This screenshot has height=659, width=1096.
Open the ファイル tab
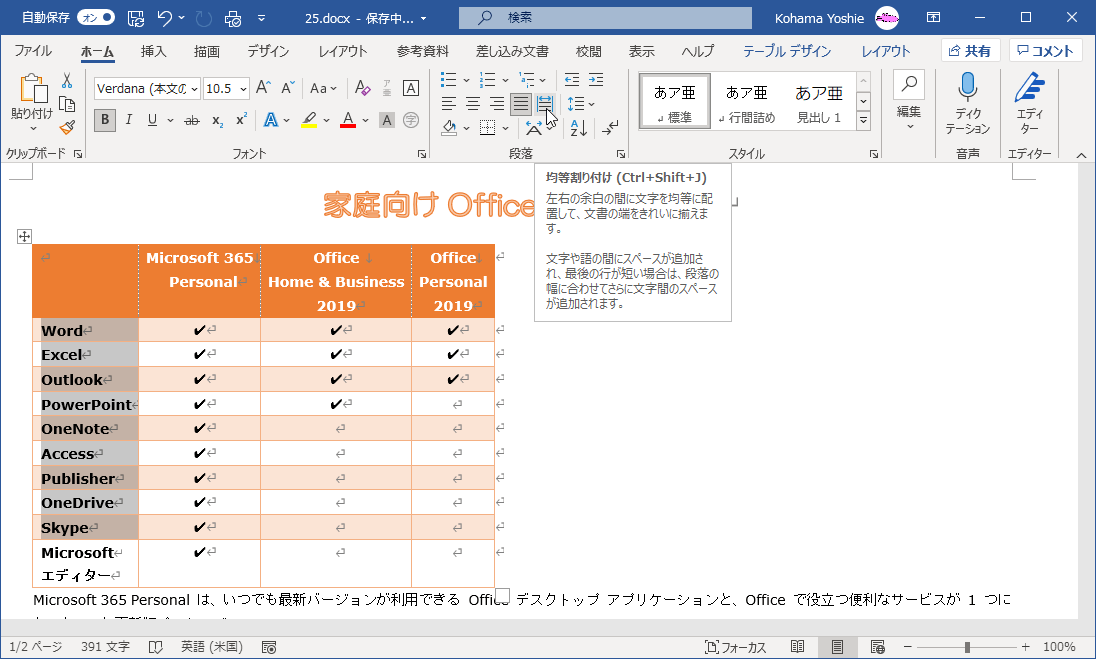pos(33,51)
